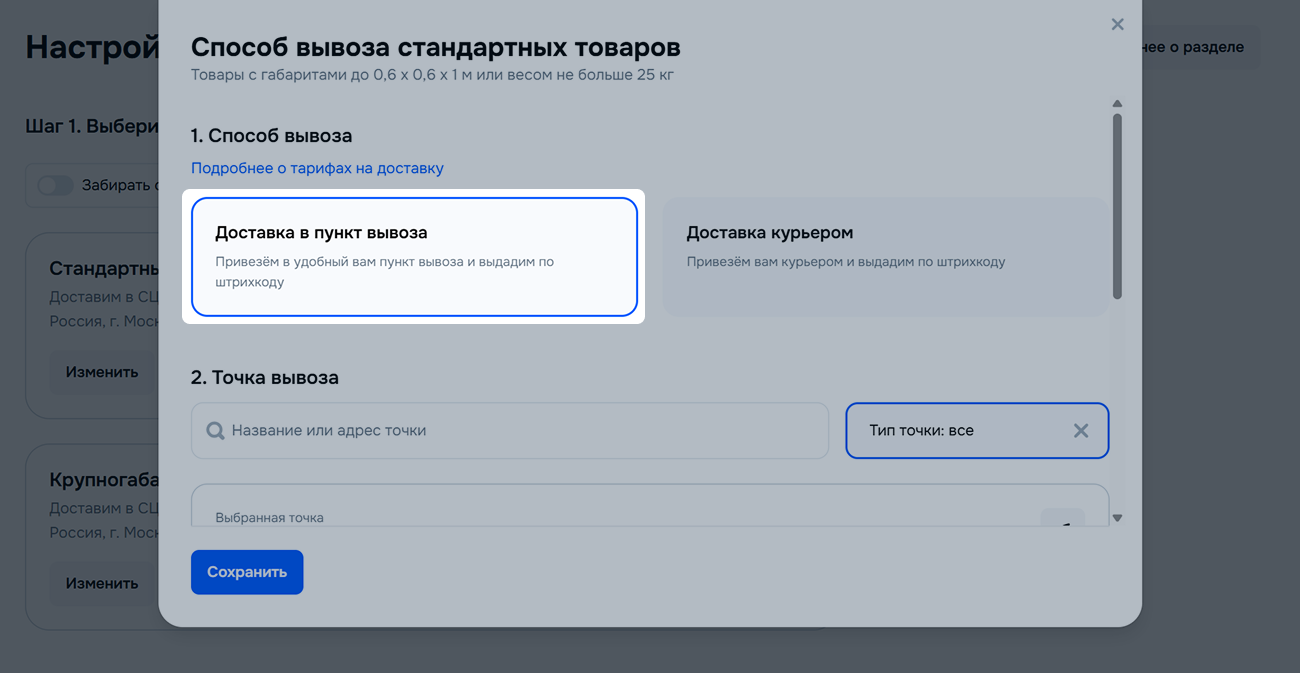Click the "2. Точка вывоза" section heading
The height and width of the screenshot is (673, 1300).
pos(265,377)
